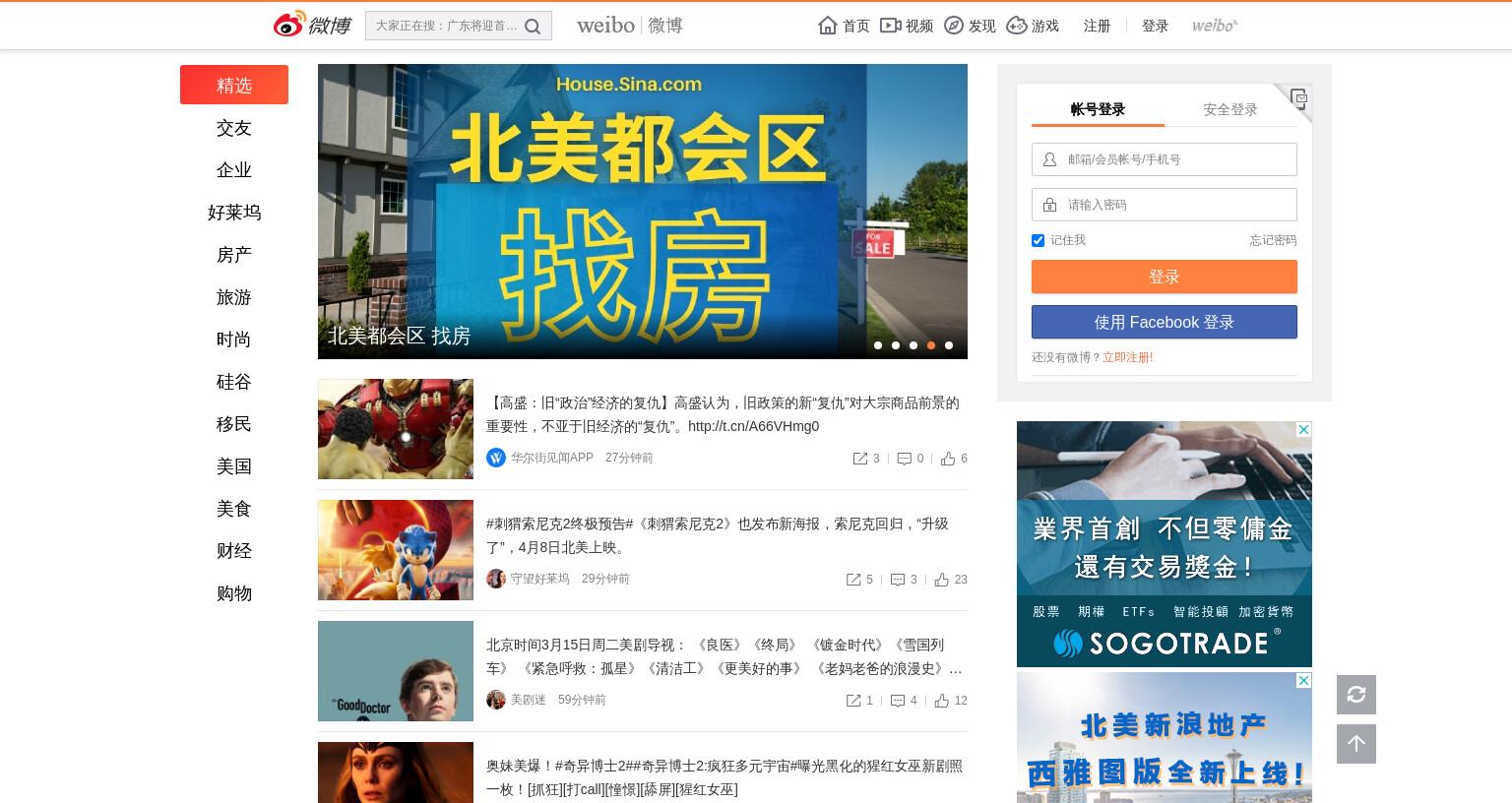Click the SogoTrade advertisement
Screen dimensions: 1512x803
[1165, 544]
